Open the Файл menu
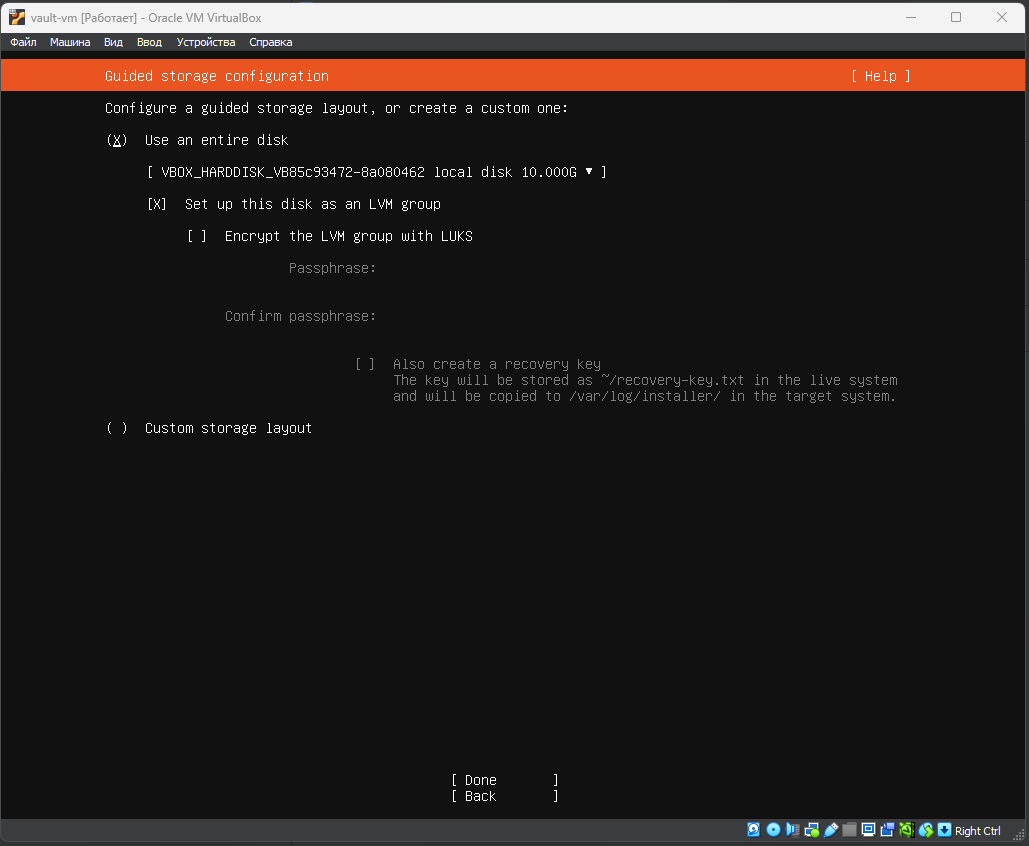The width and height of the screenshot is (1029, 846). (23, 42)
